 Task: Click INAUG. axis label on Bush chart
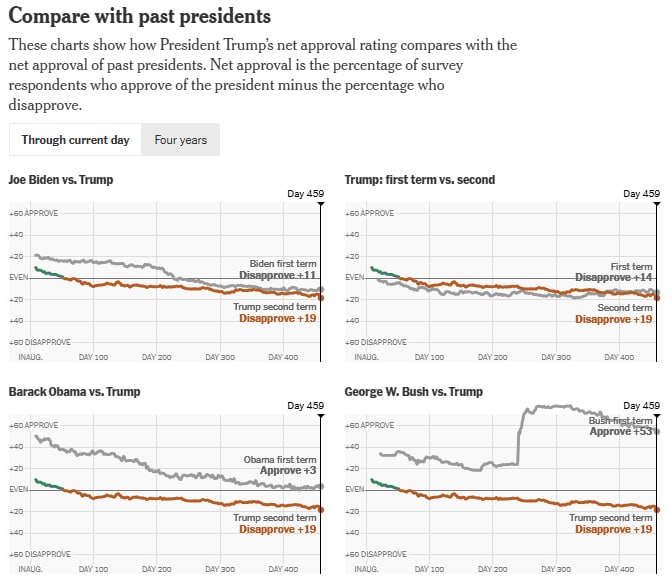366,568
